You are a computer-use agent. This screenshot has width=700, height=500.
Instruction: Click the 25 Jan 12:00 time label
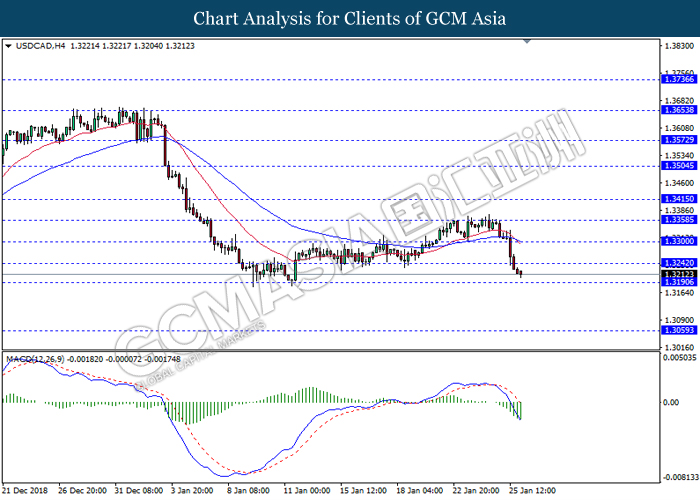point(532,491)
